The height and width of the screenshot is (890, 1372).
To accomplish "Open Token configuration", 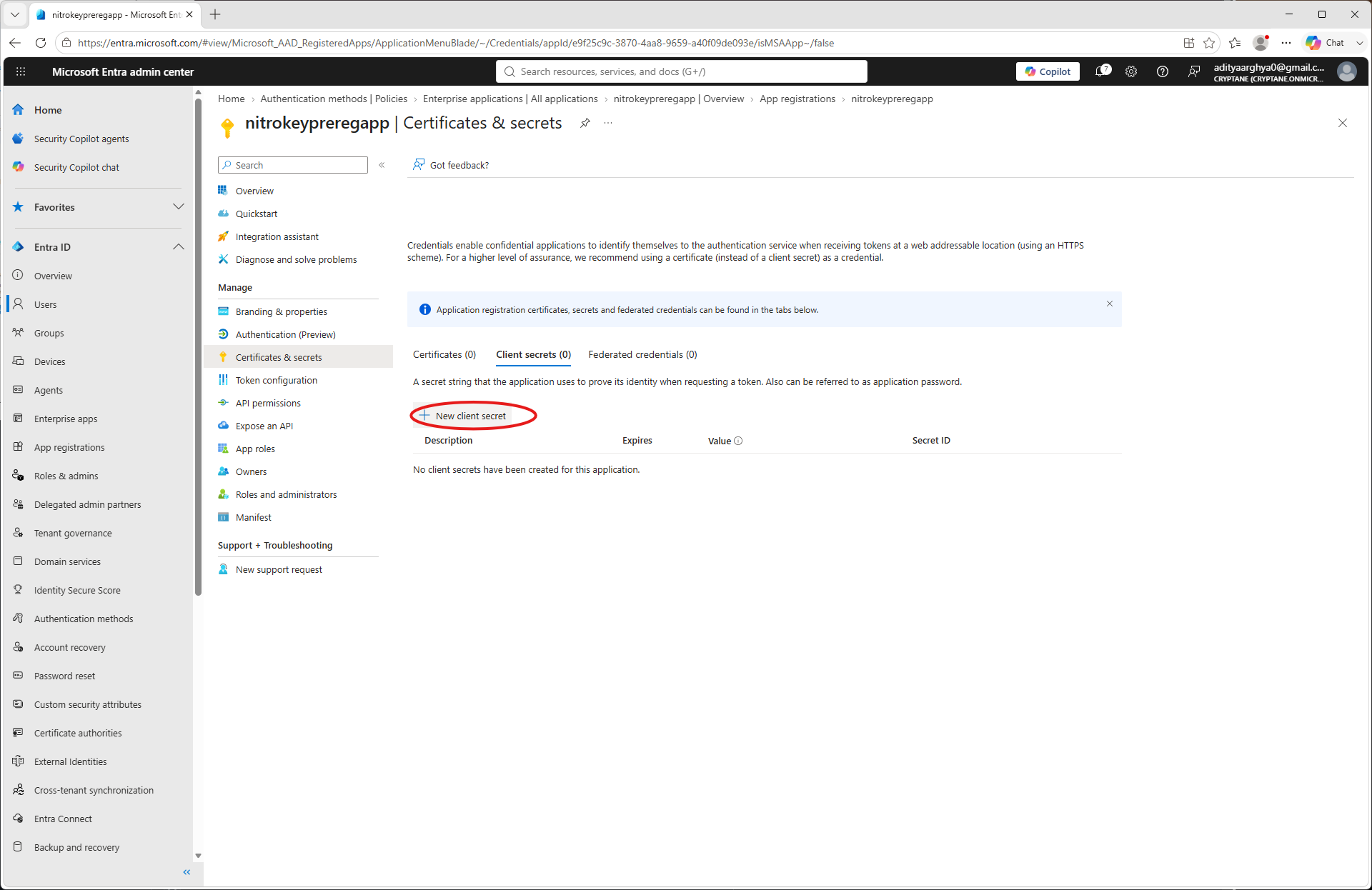I will pos(277,380).
